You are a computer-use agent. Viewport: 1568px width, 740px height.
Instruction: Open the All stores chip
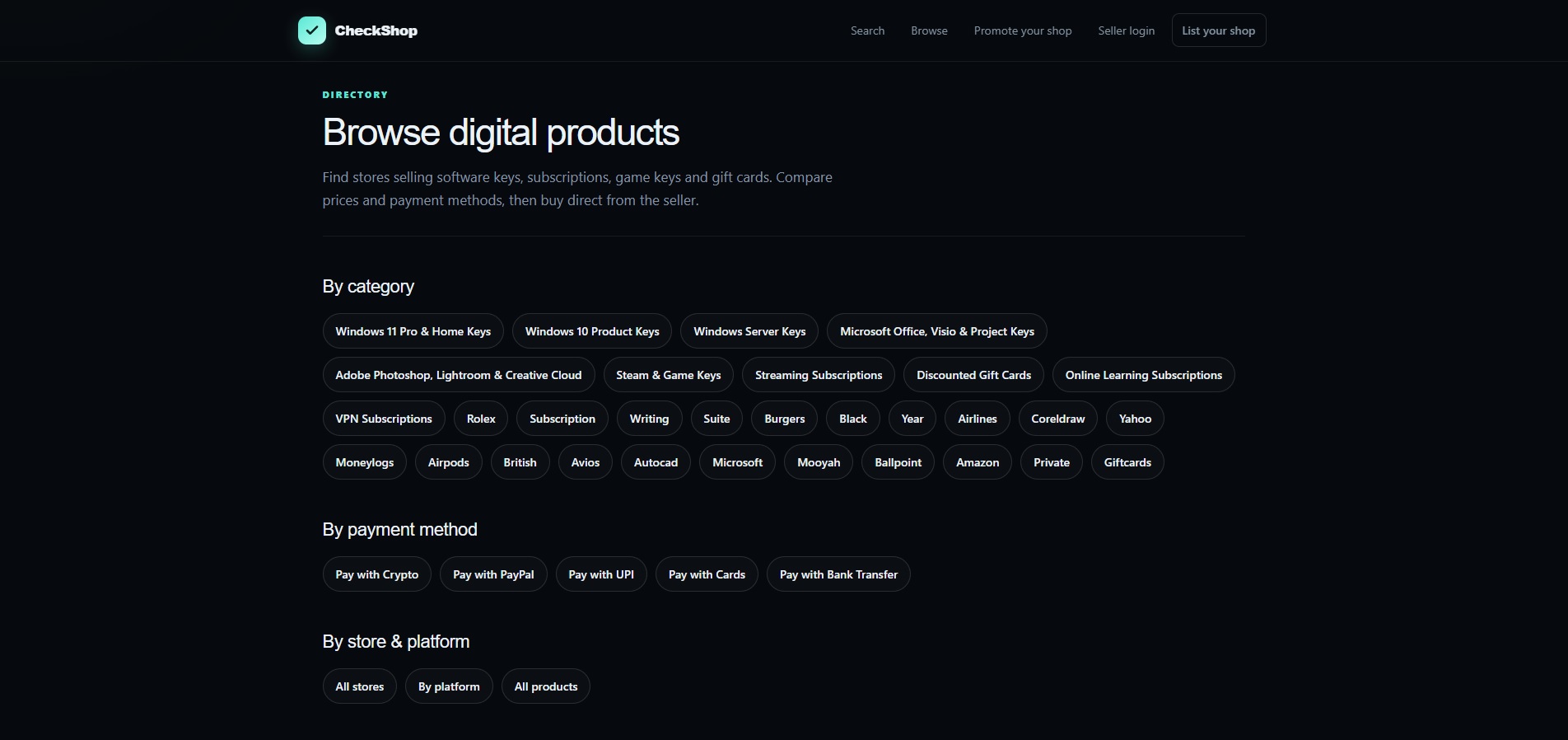coord(360,686)
